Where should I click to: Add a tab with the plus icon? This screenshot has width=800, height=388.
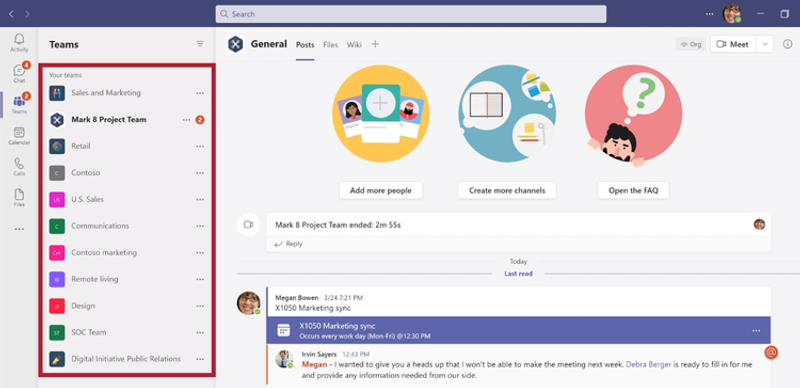coord(375,44)
